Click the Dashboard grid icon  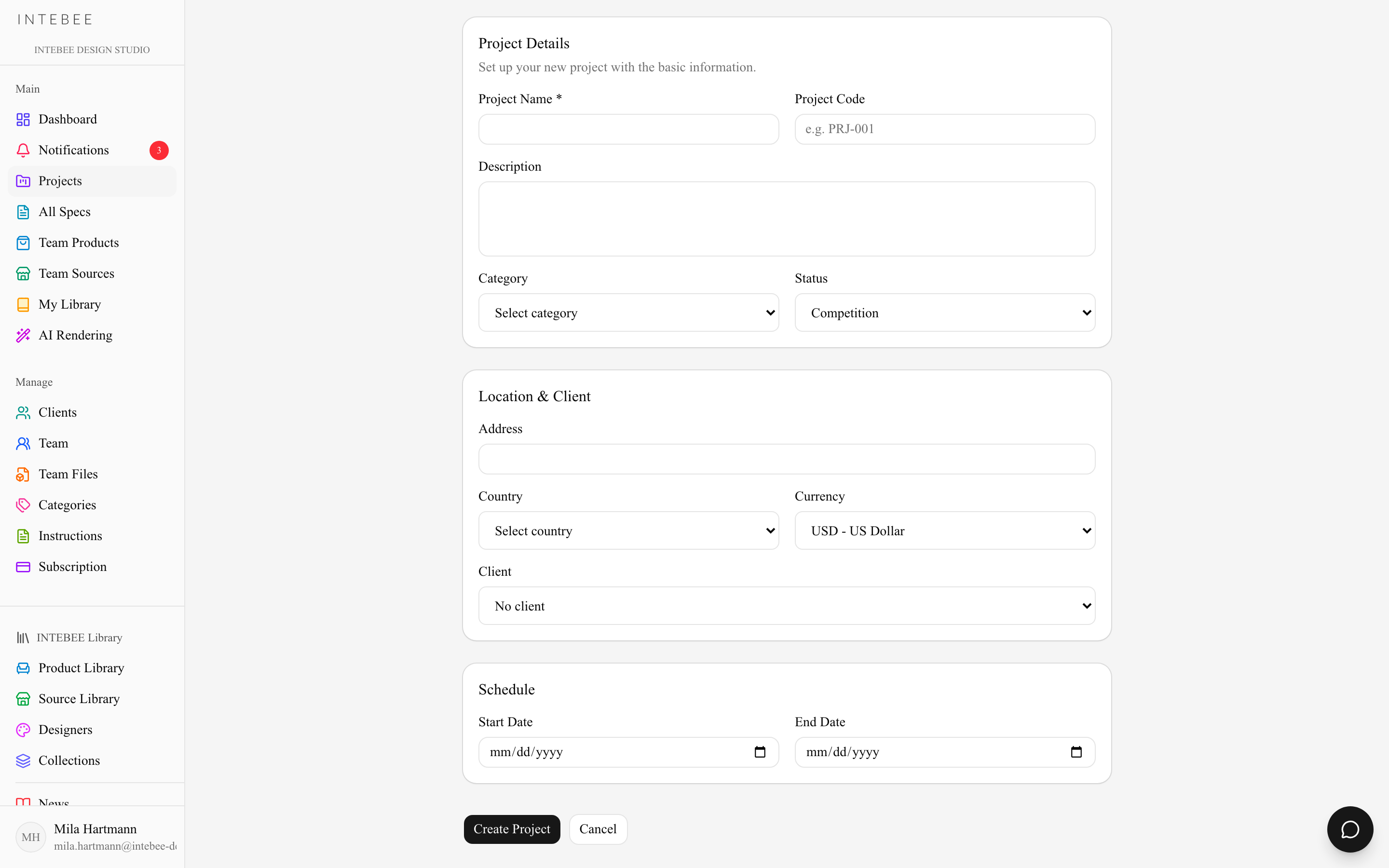click(x=23, y=120)
